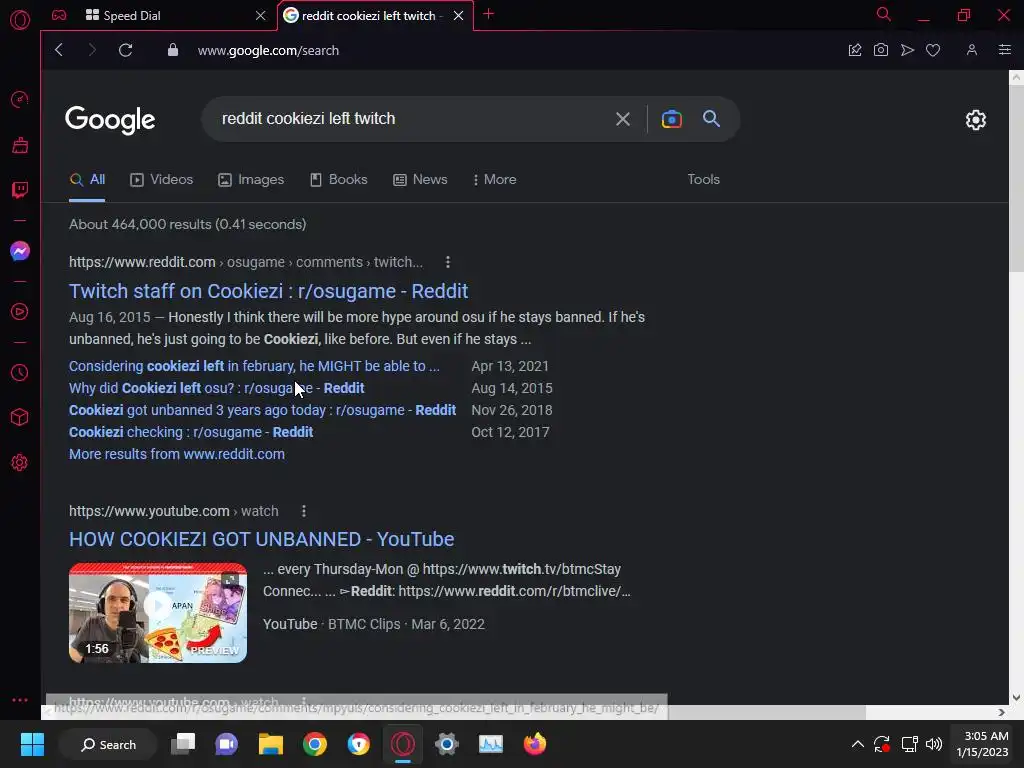
Task: Open GX Control speedometer icon in sidebar
Action: click(x=20, y=99)
